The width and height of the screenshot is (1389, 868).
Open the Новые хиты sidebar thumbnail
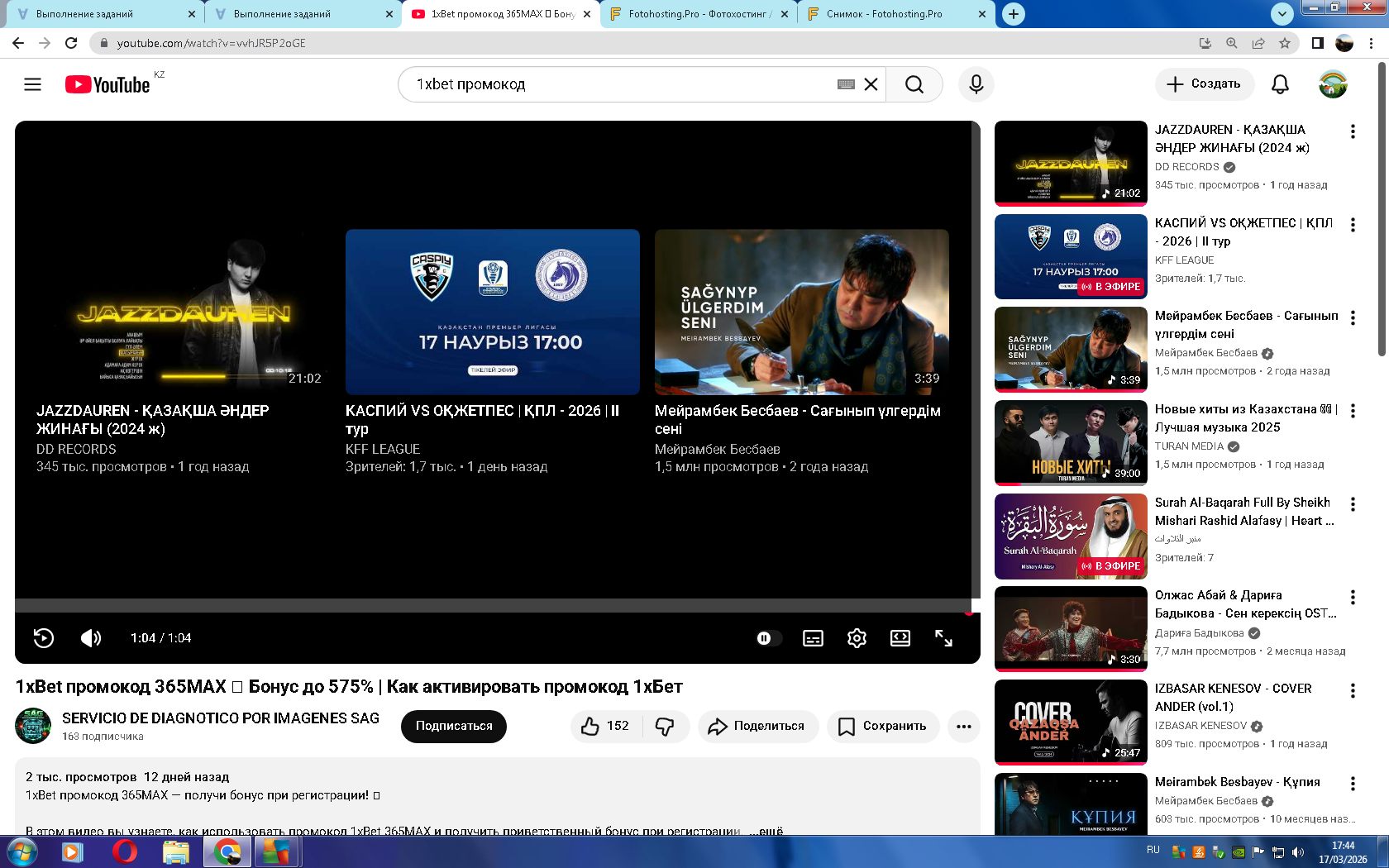coord(1071,443)
